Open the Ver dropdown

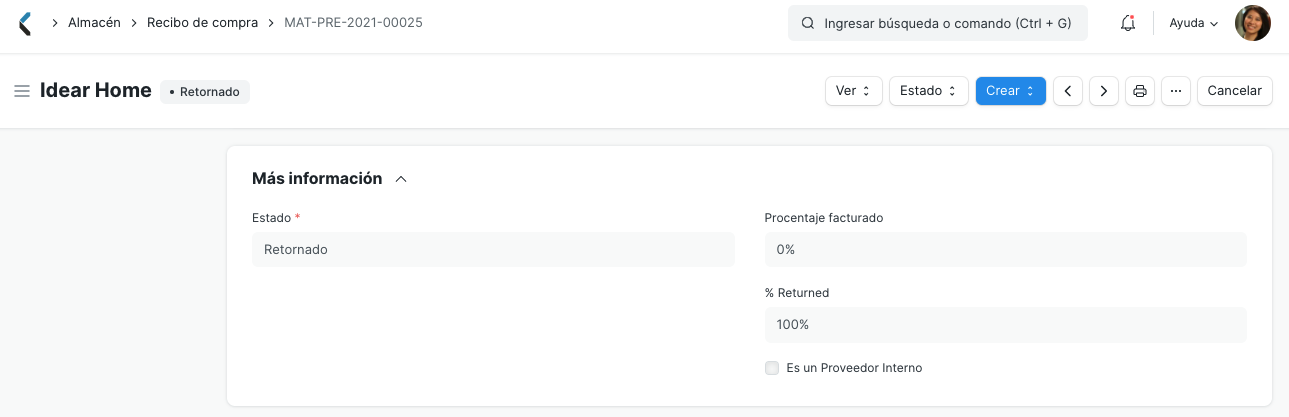pos(853,91)
